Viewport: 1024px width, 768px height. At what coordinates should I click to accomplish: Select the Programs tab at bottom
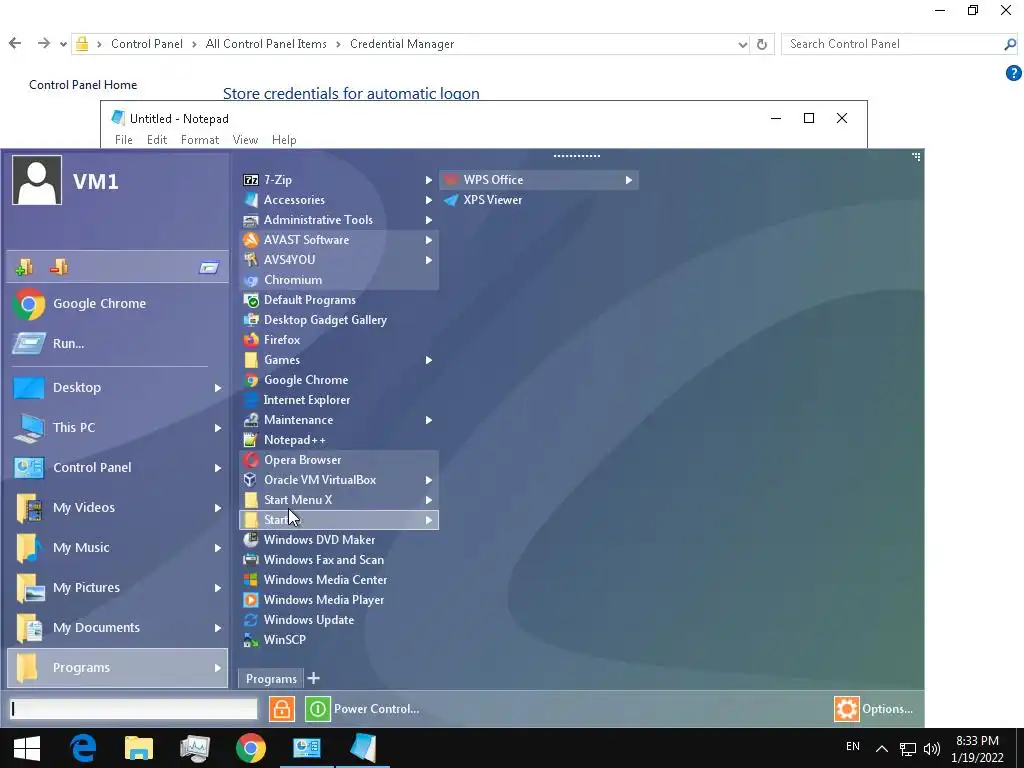point(271,679)
